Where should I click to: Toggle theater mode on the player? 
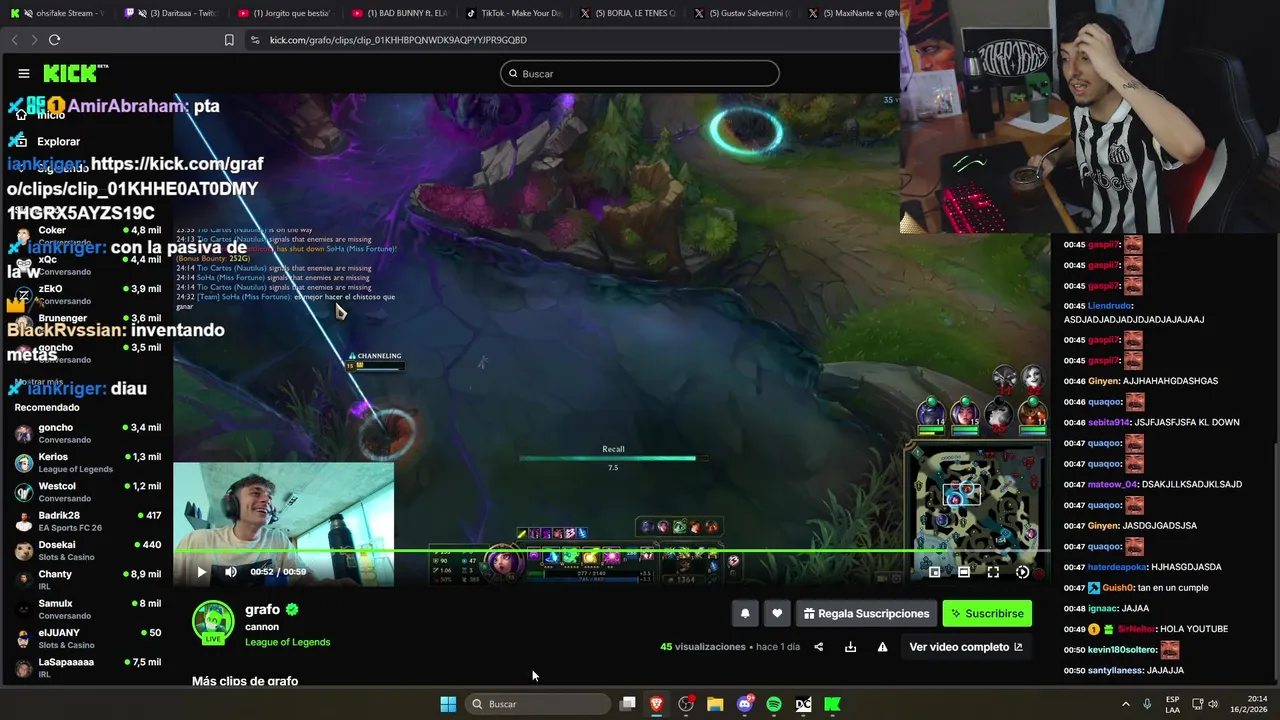[x=963, y=572]
